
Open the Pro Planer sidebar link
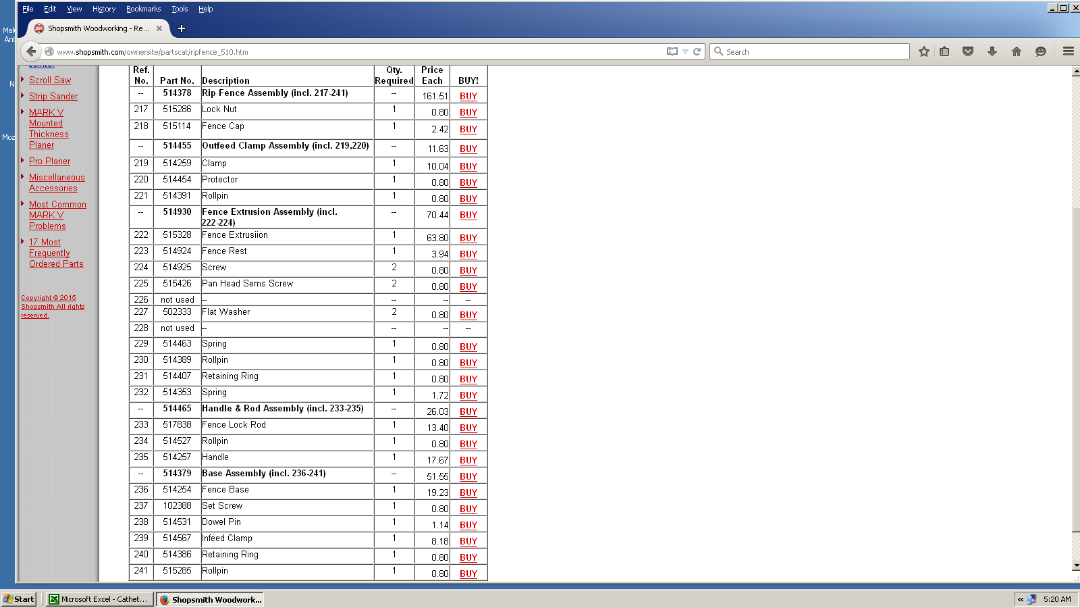pyautogui.click(x=50, y=161)
